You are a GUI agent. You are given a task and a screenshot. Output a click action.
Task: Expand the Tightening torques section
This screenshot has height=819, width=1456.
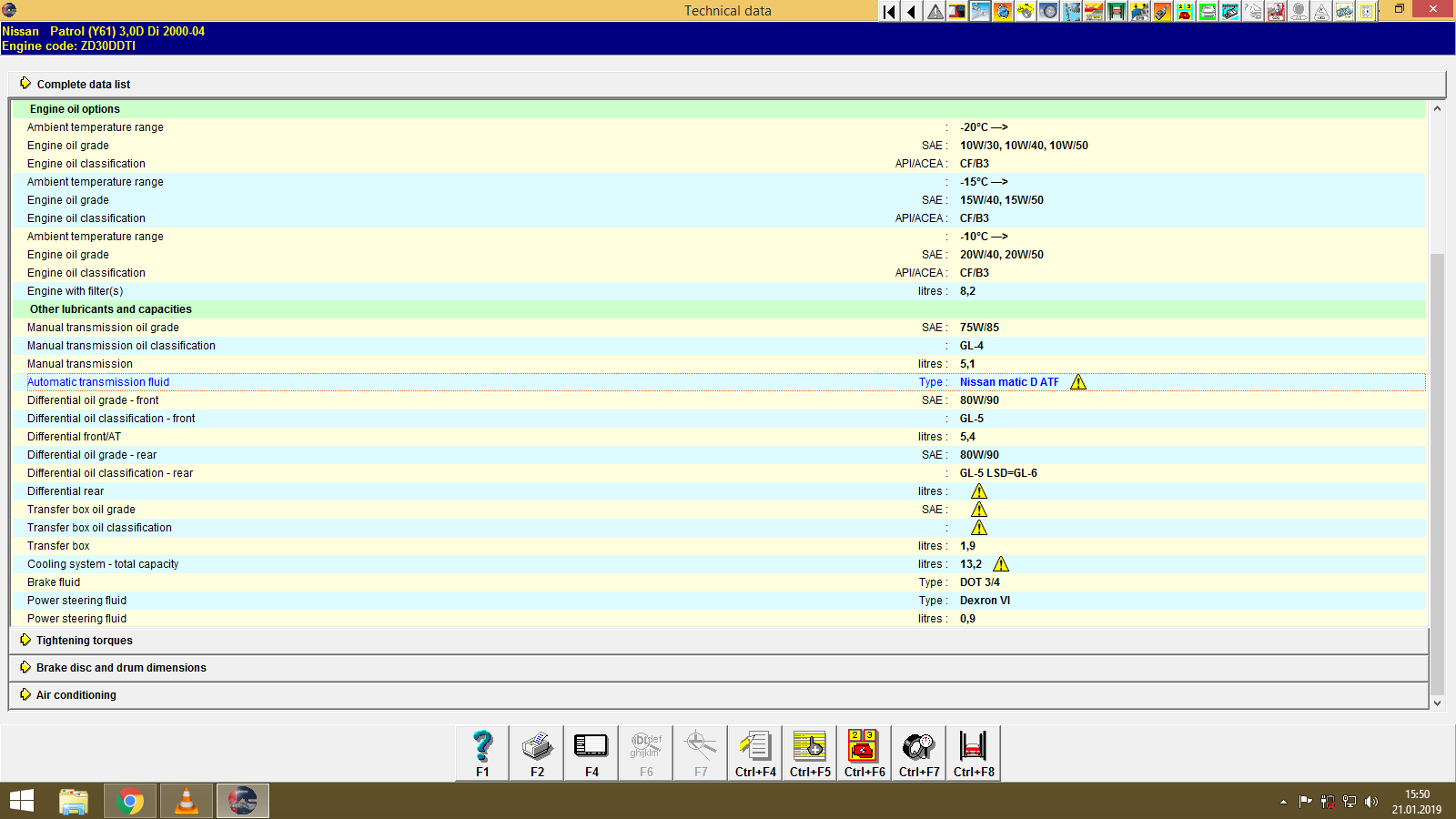pyautogui.click(x=83, y=640)
